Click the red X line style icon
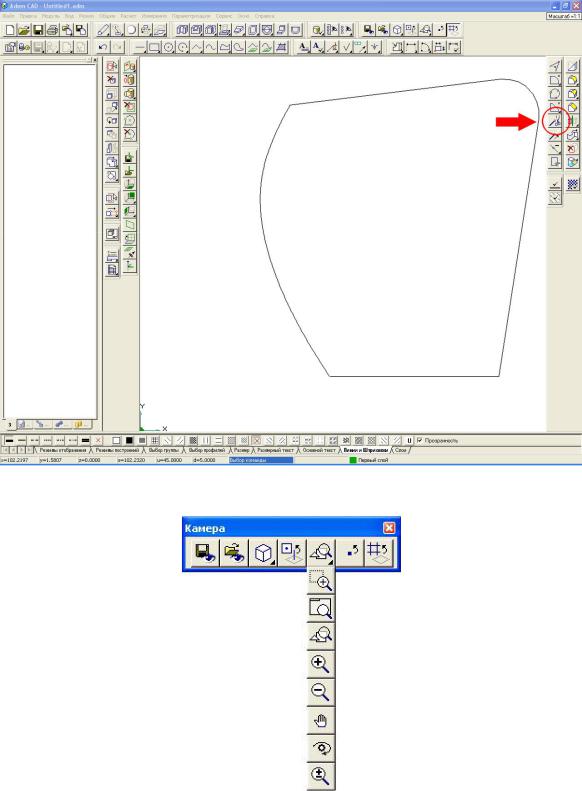 (98, 440)
